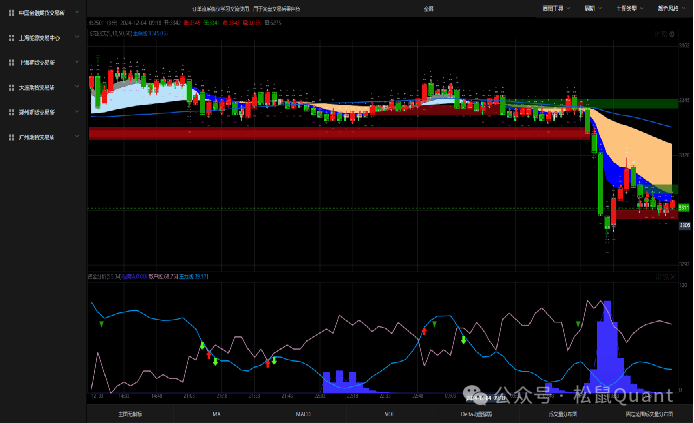Switch to the MACD indicator tab
The width and height of the screenshot is (694, 423).
coord(303,413)
